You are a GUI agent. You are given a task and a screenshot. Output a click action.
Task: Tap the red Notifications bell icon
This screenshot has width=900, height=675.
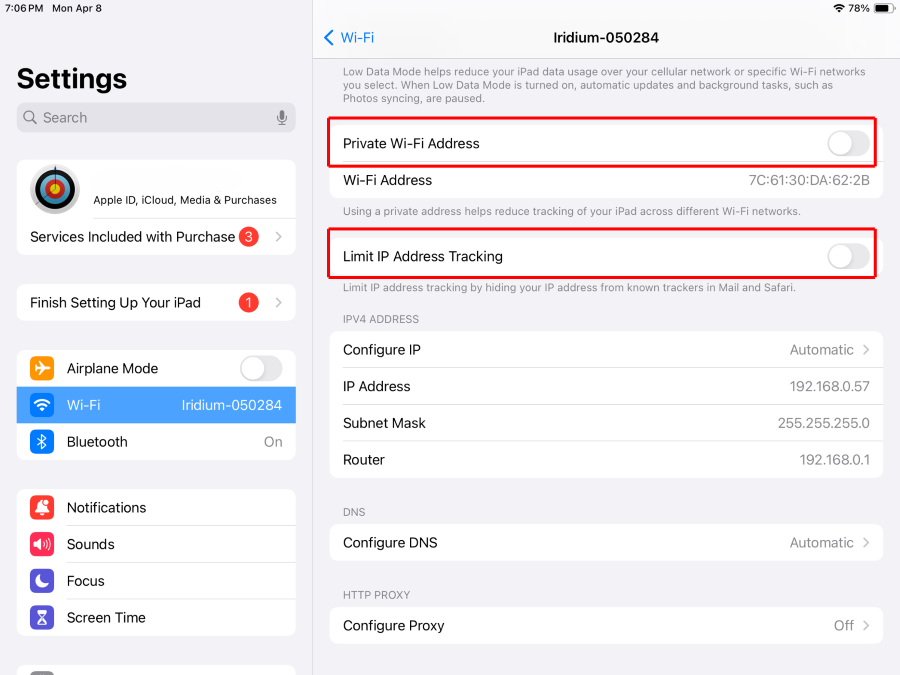(42, 508)
